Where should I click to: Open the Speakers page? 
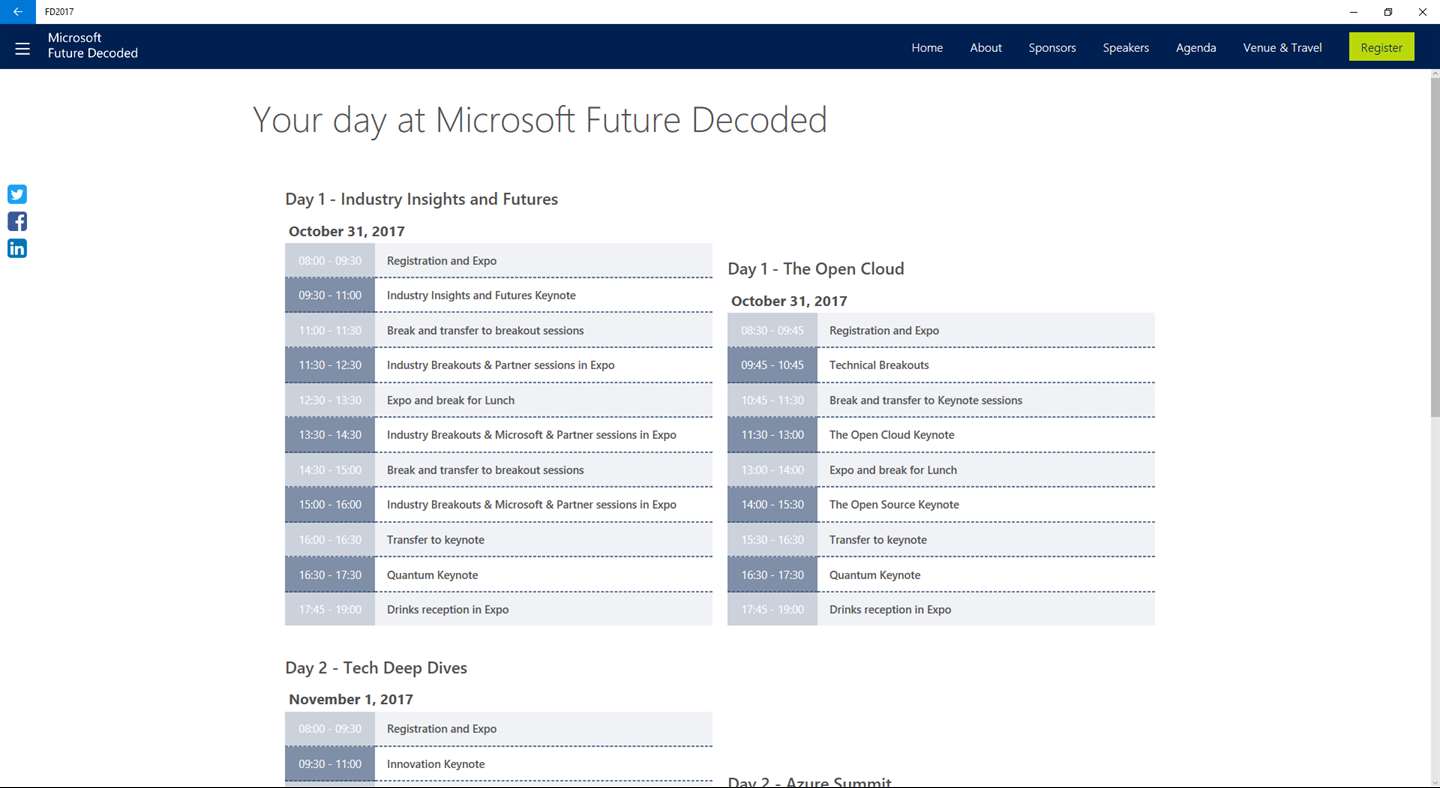pos(1125,48)
